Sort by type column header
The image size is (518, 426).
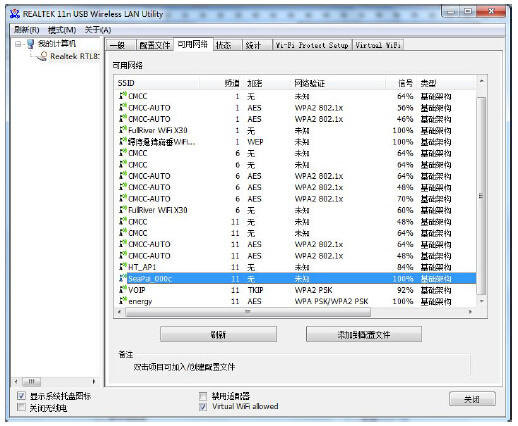pyautogui.click(x=445, y=83)
